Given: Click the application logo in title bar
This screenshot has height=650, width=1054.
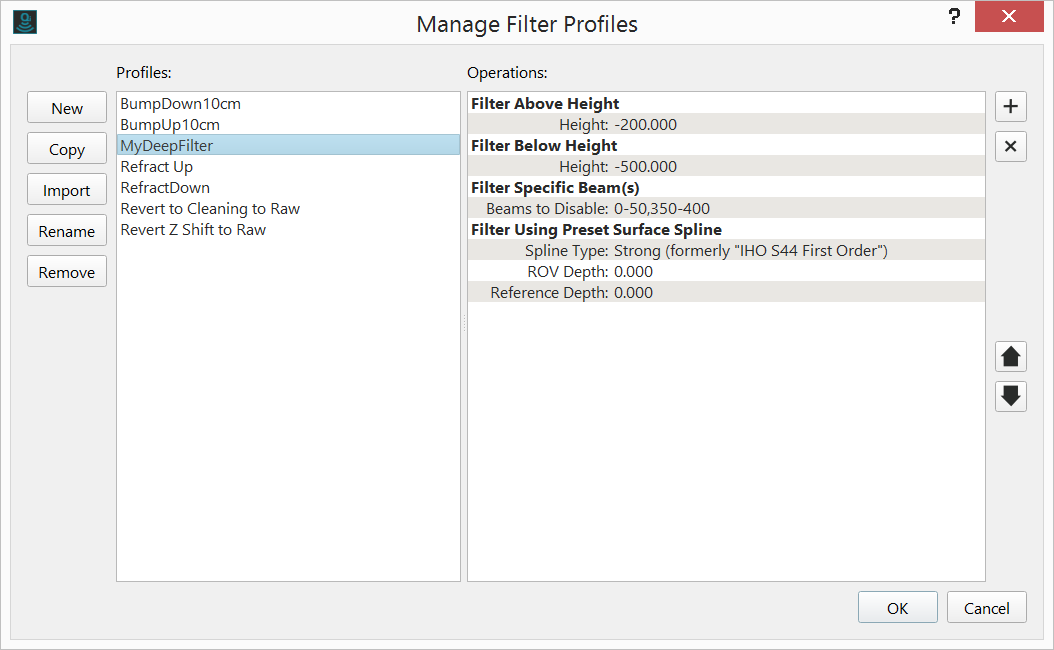Looking at the screenshot, I should pos(25,22).
